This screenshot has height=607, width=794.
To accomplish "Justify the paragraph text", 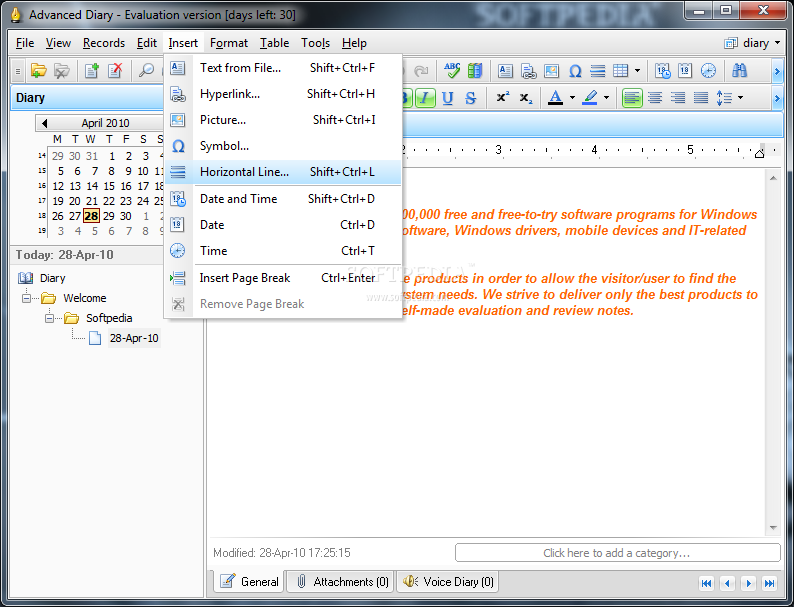I will click(701, 98).
